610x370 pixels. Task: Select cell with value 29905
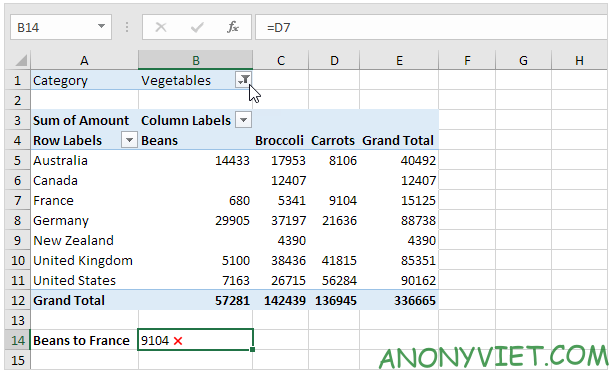[196, 220]
